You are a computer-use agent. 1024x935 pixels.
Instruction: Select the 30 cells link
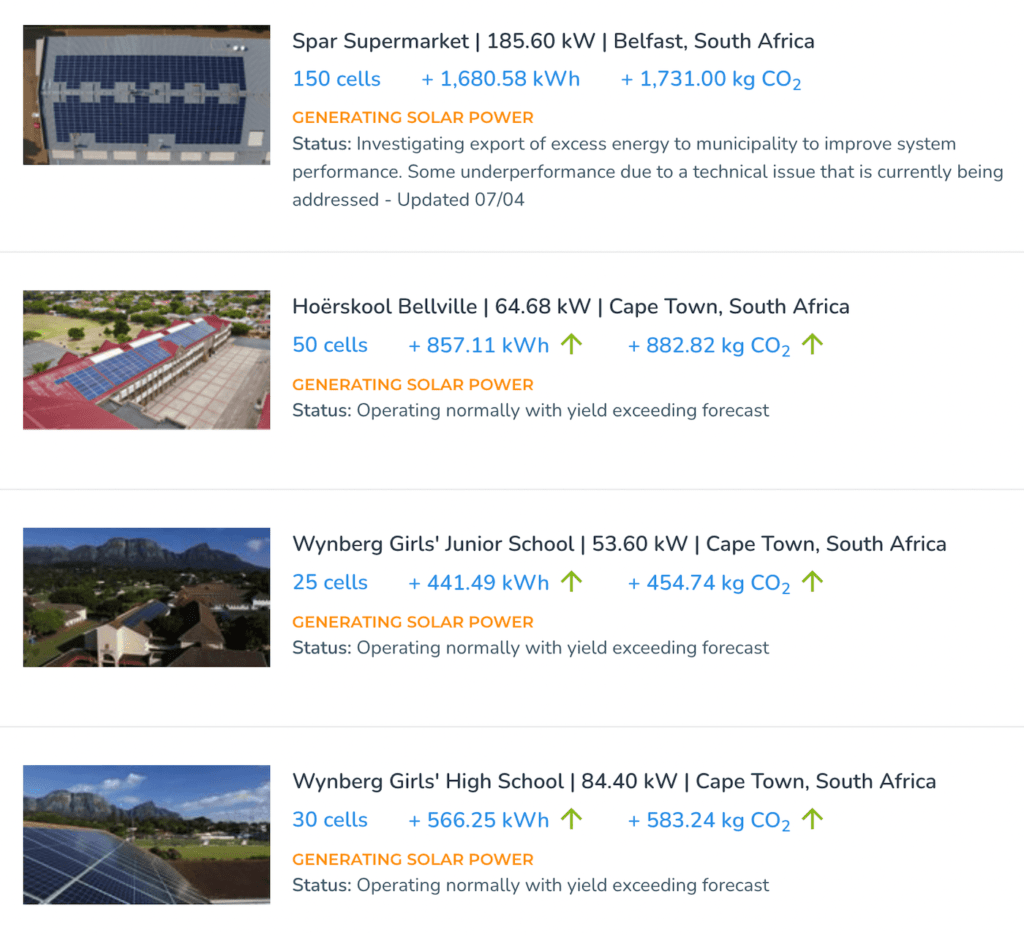[x=330, y=820]
